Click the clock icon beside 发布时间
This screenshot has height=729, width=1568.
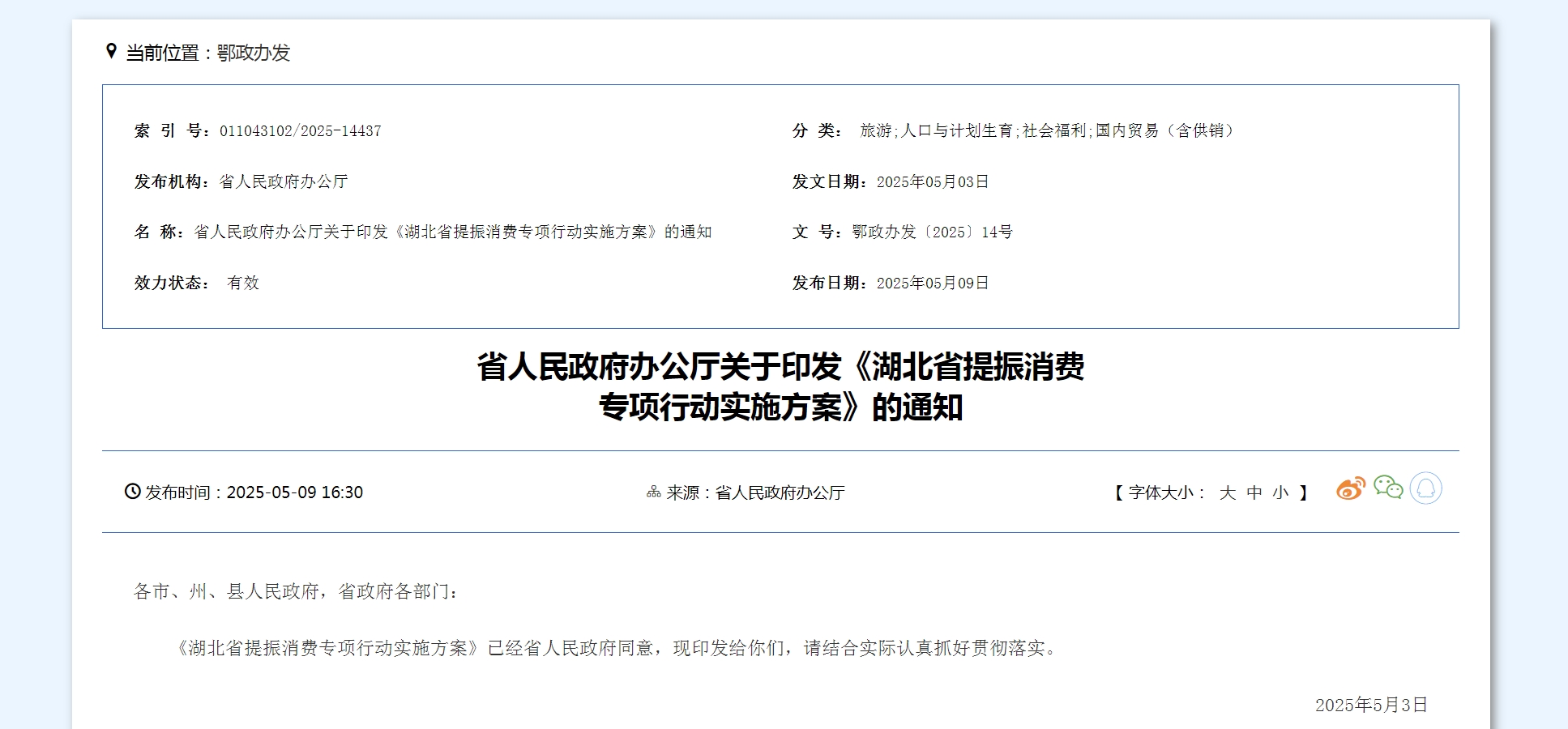[x=132, y=492]
